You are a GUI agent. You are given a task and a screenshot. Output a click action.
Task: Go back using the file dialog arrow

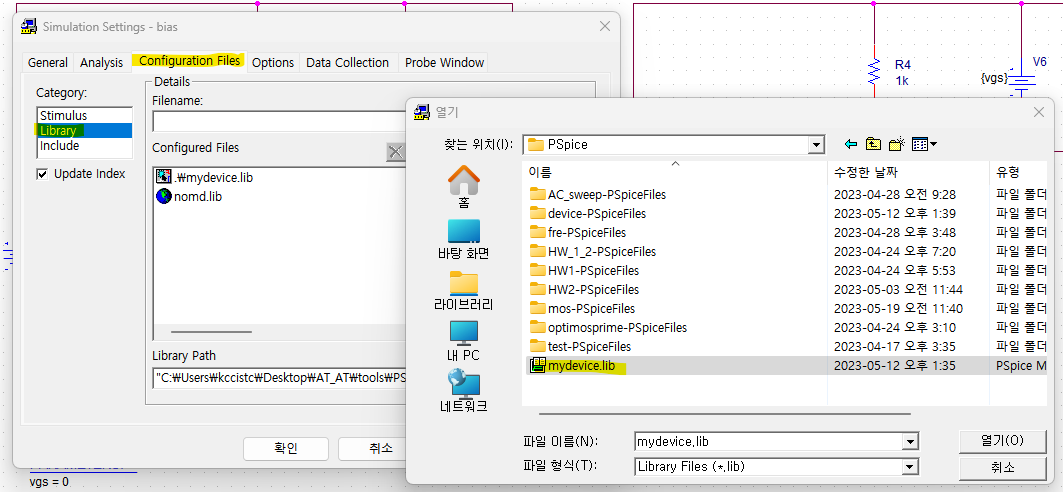[851, 144]
